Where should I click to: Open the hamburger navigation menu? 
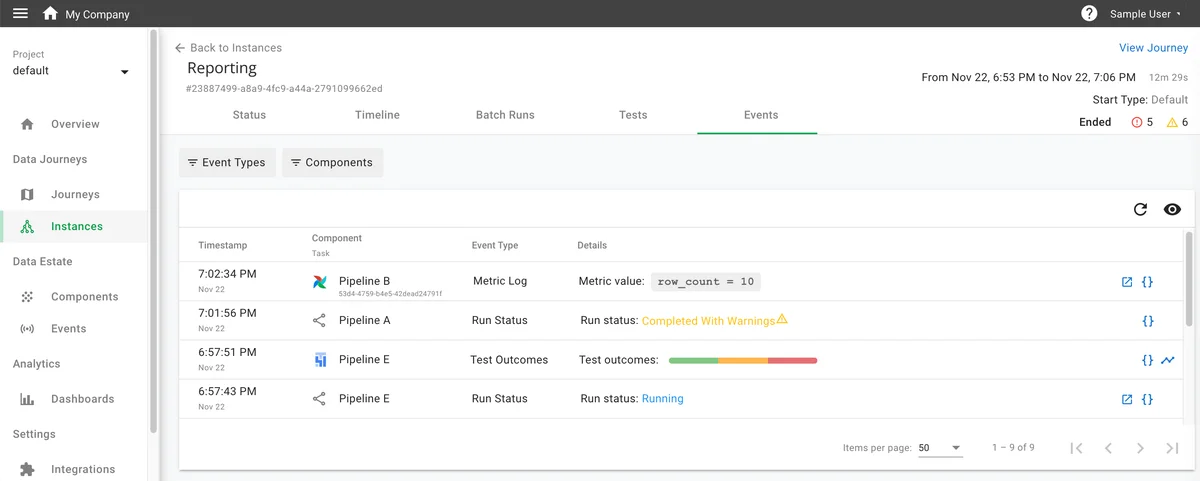point(20,14)
